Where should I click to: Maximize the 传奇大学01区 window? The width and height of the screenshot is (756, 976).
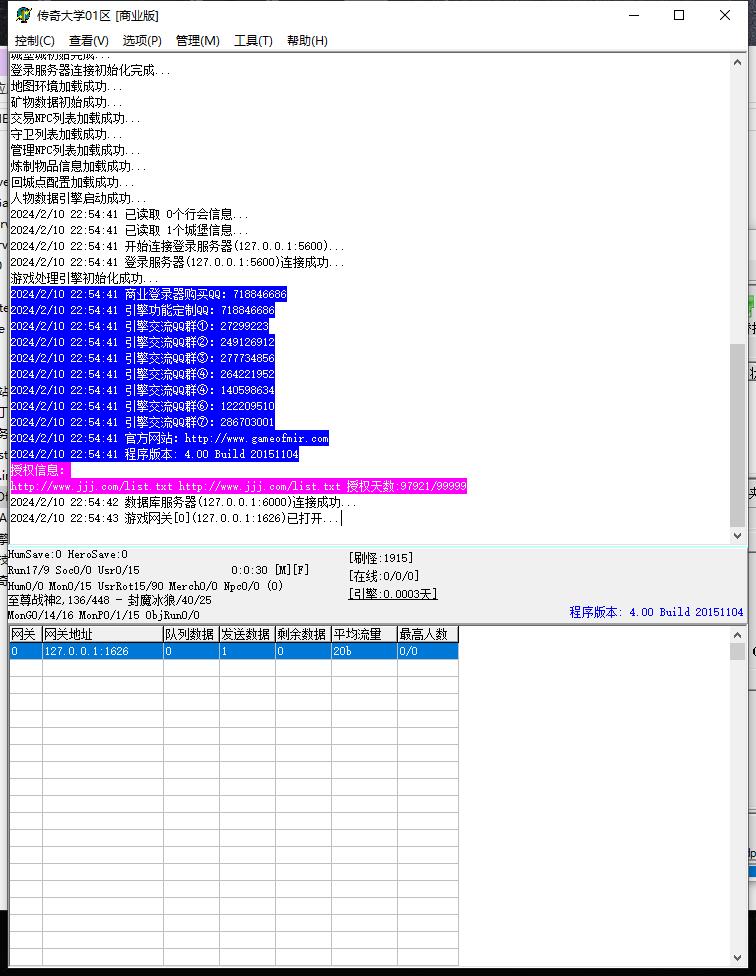(x=679, y=15)
